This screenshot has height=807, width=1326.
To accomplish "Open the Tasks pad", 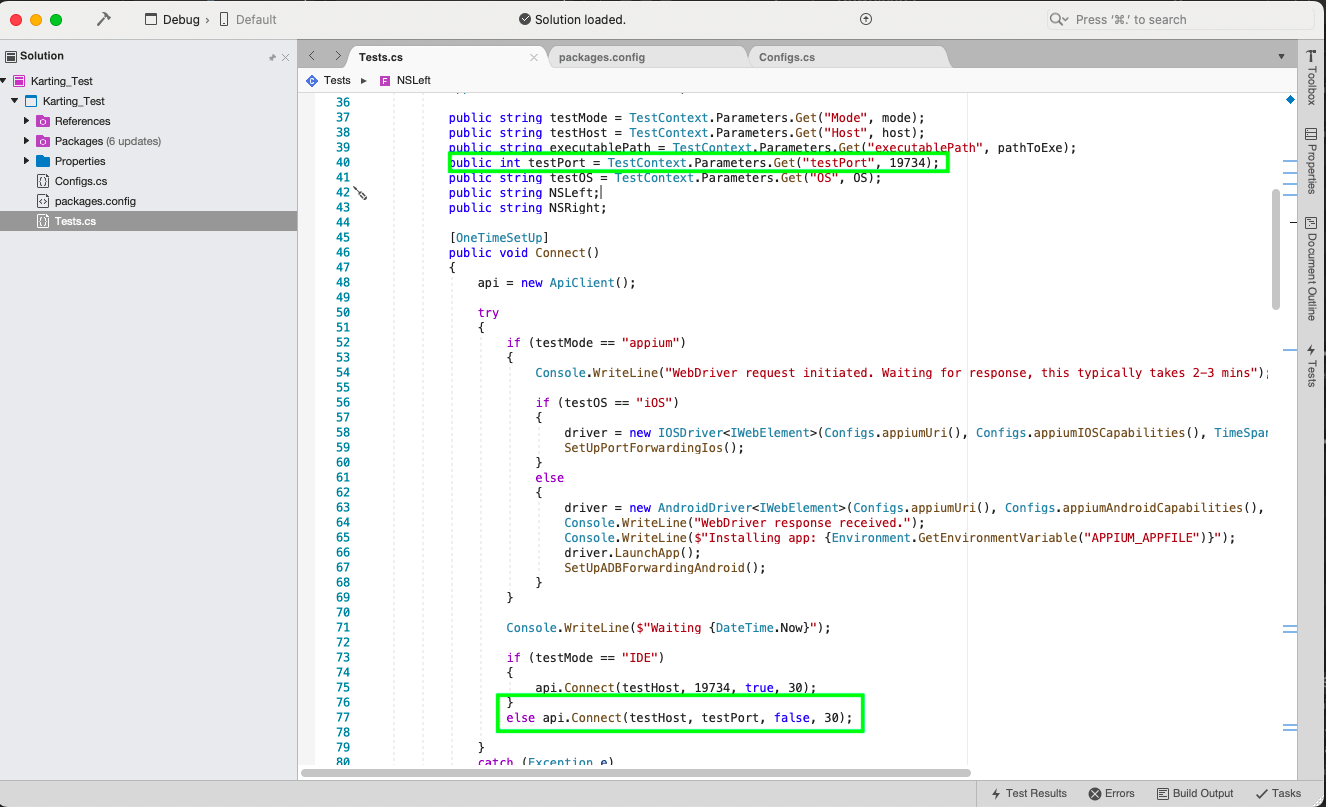I will (x=1279, y=793).
